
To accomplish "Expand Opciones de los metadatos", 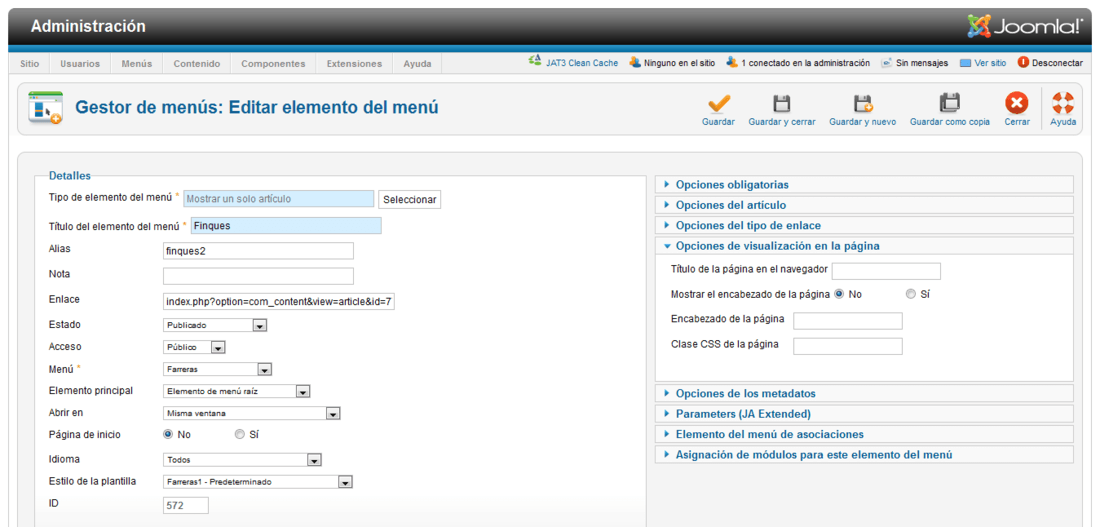I will click(864, 394).
